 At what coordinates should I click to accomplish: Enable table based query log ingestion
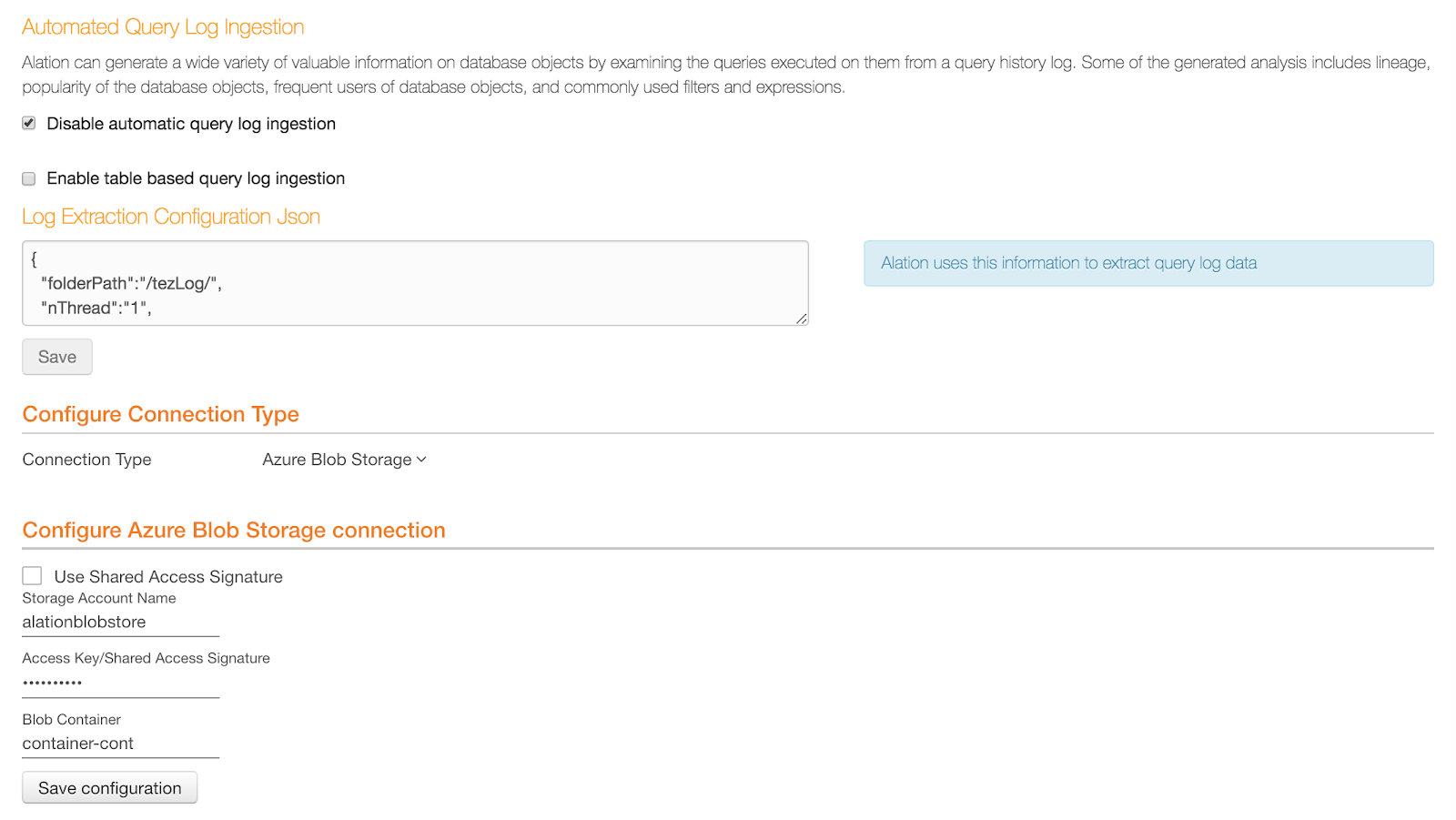click(29, 178)
